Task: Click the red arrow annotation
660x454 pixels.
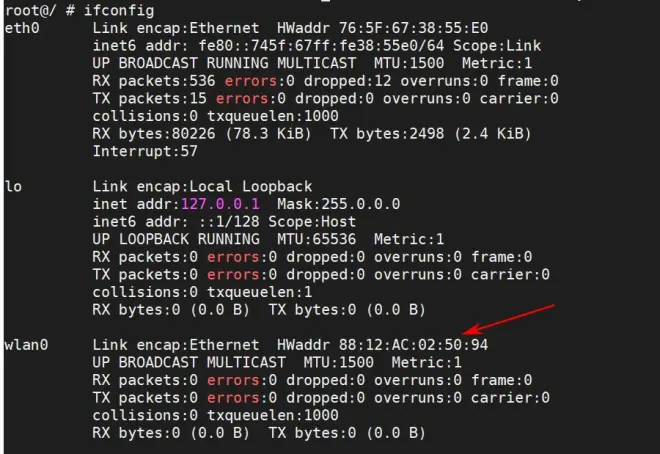Action: pyautogui.click(x=508, y=320)
